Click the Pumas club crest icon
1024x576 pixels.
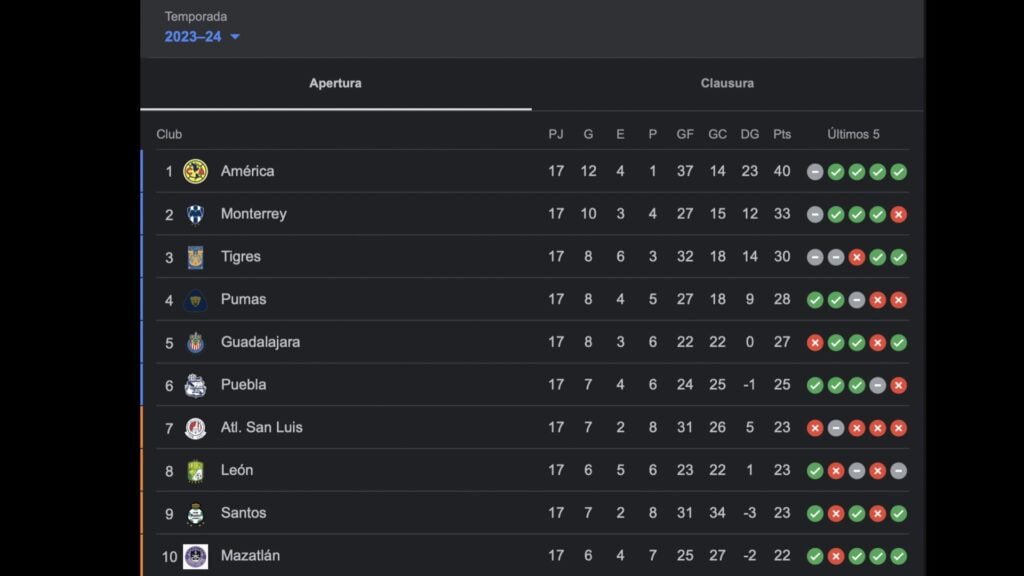tap(195, 299)
